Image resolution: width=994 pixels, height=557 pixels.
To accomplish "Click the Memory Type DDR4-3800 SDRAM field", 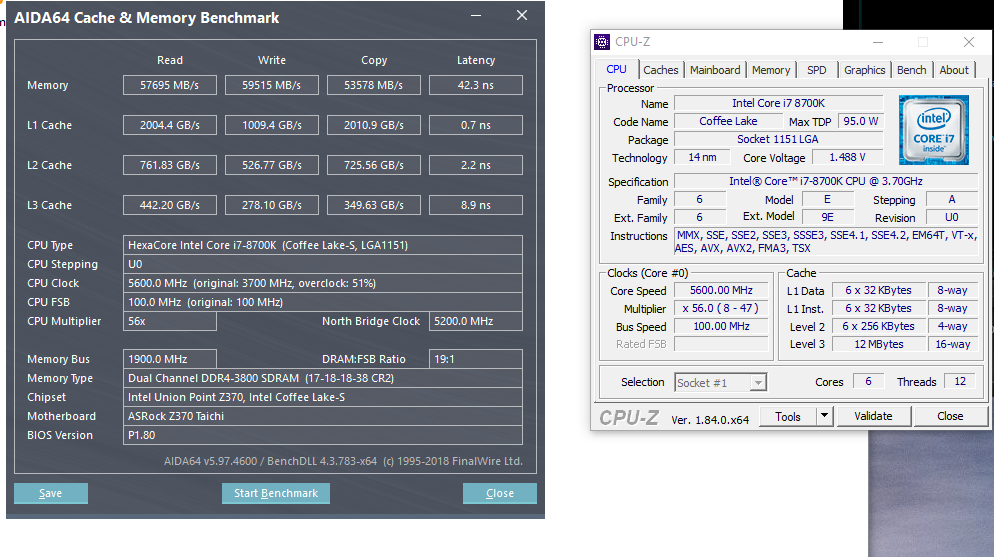I will coord(323,378).
